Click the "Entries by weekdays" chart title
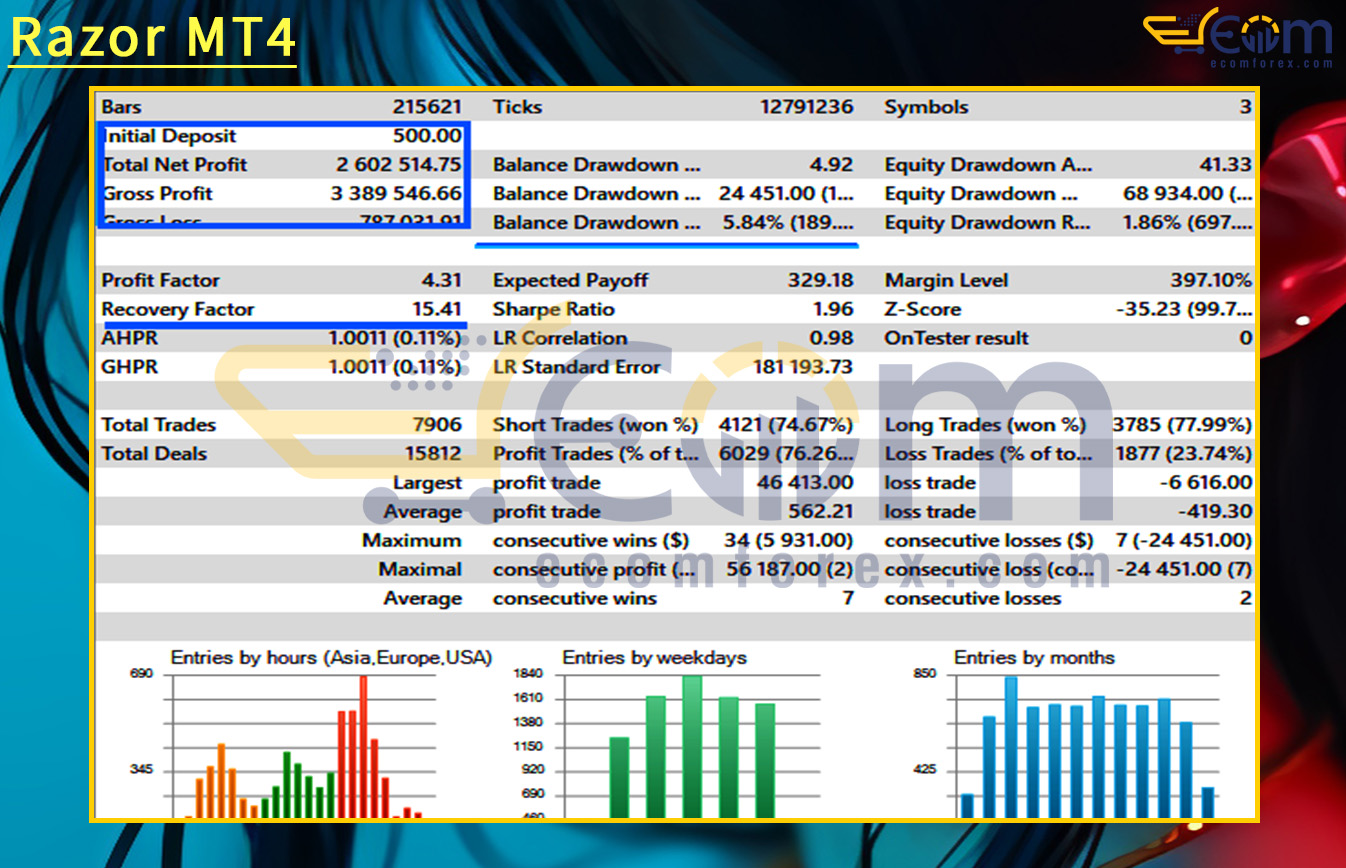Image resolution: width=1346 pixels, height=868 pixels. pos(654,659)
